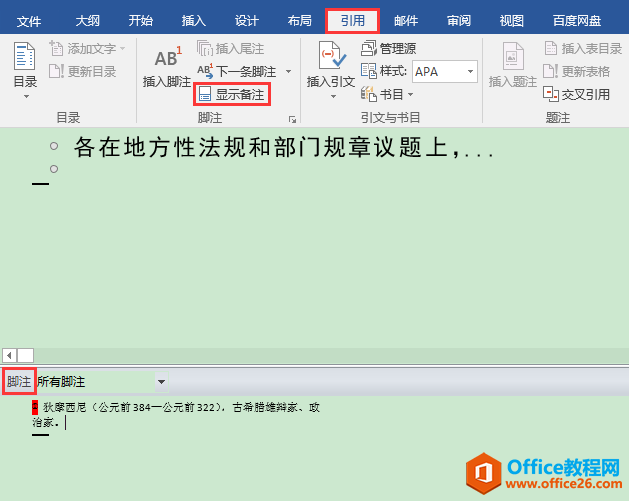The height and width of the screenshot is (501, 629).
Task: Click the 插入题注 icon
Action: (x=513, y=56)
